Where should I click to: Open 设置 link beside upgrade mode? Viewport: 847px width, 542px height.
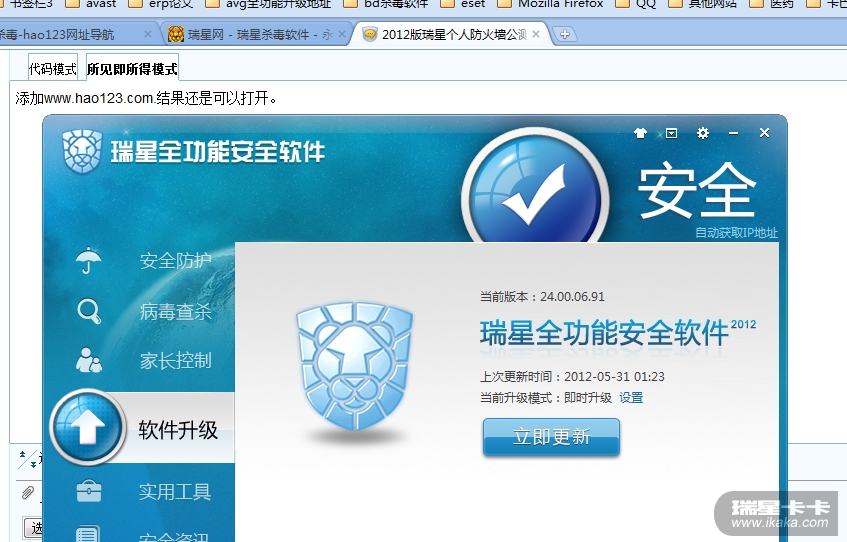631,398
